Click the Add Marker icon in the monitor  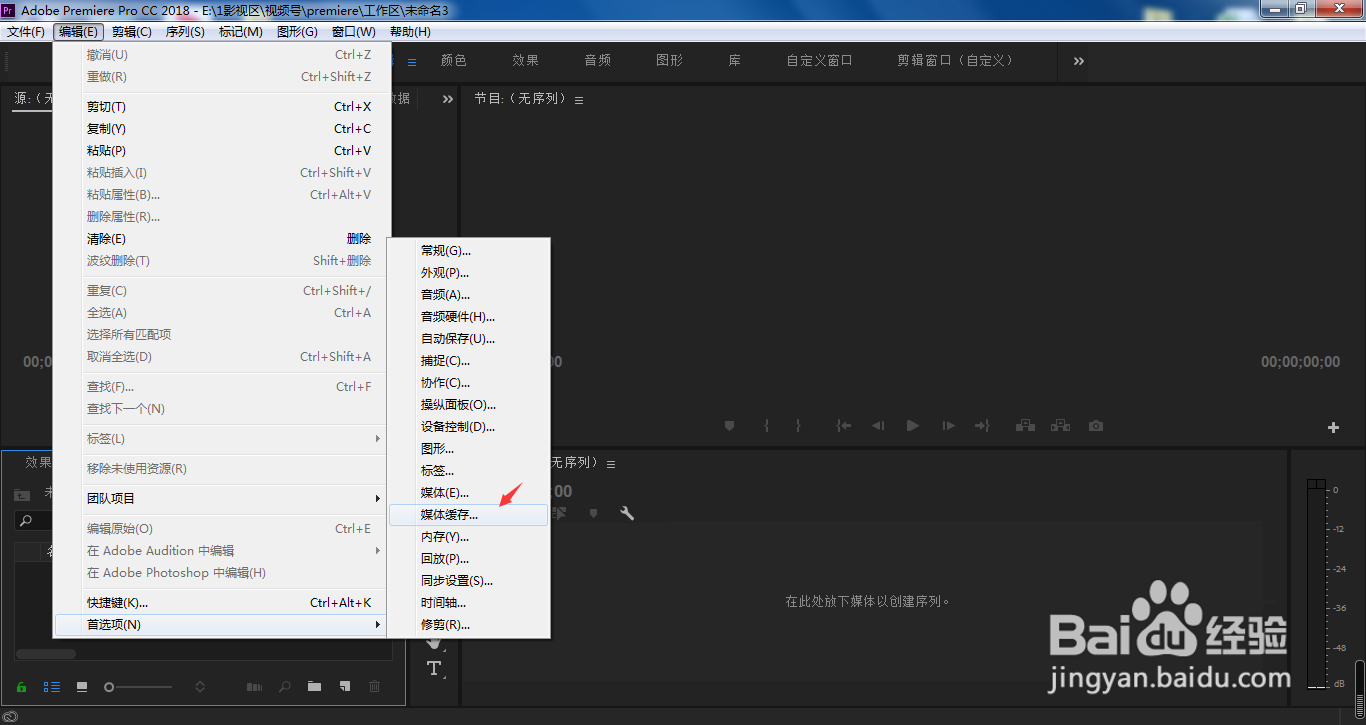point(729,426)
